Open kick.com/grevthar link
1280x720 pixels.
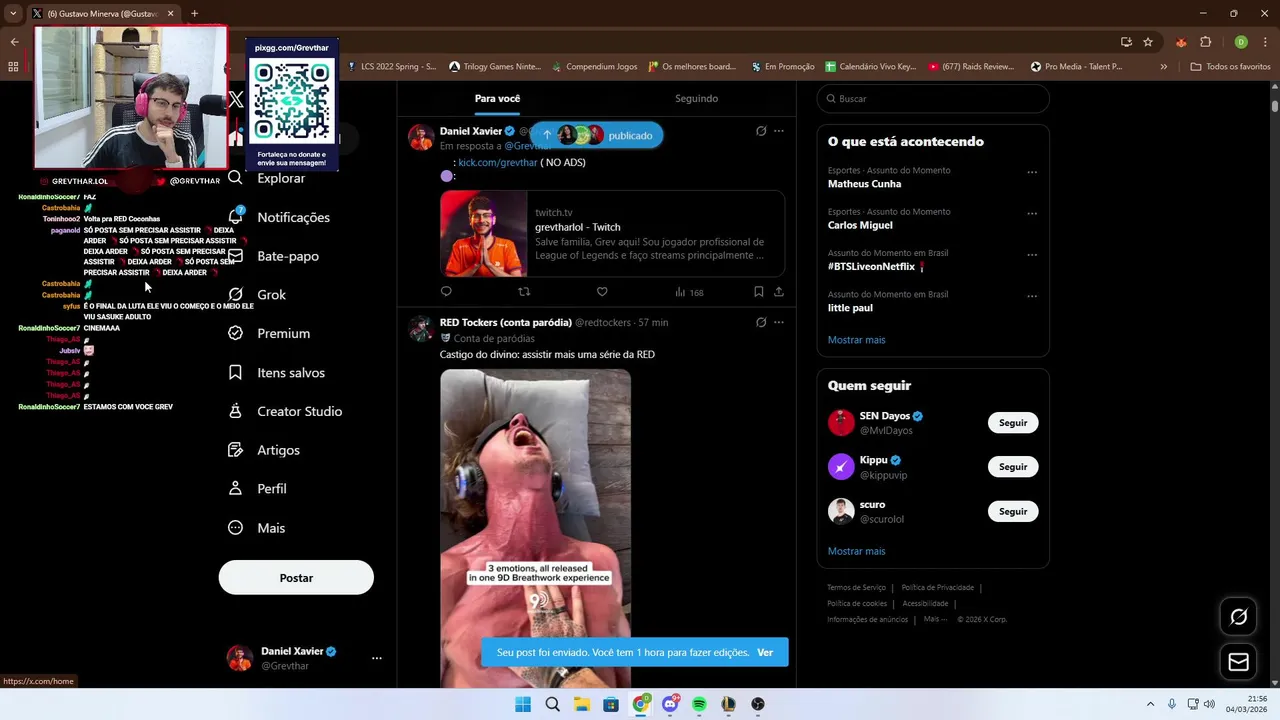(x=497, y=162)
